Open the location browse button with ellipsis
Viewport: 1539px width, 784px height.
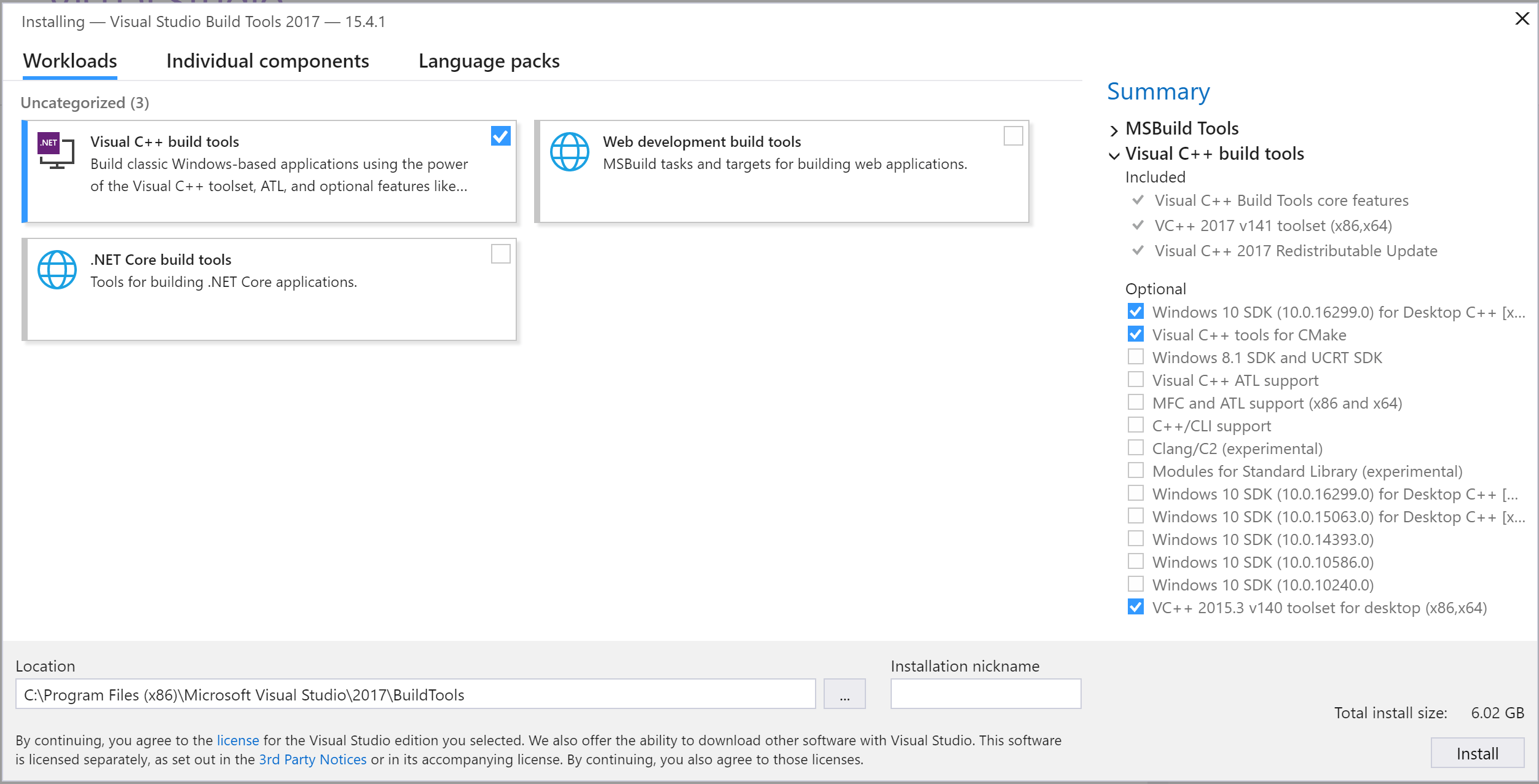[844, 694]
